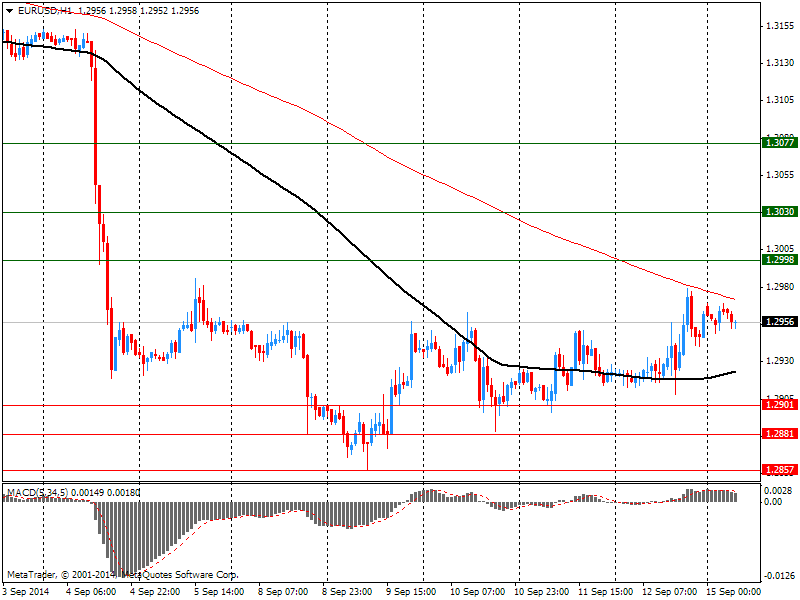Click the 1.2857 red support level label
Screen dimensions: 800x600
click(x=780, y=470)
